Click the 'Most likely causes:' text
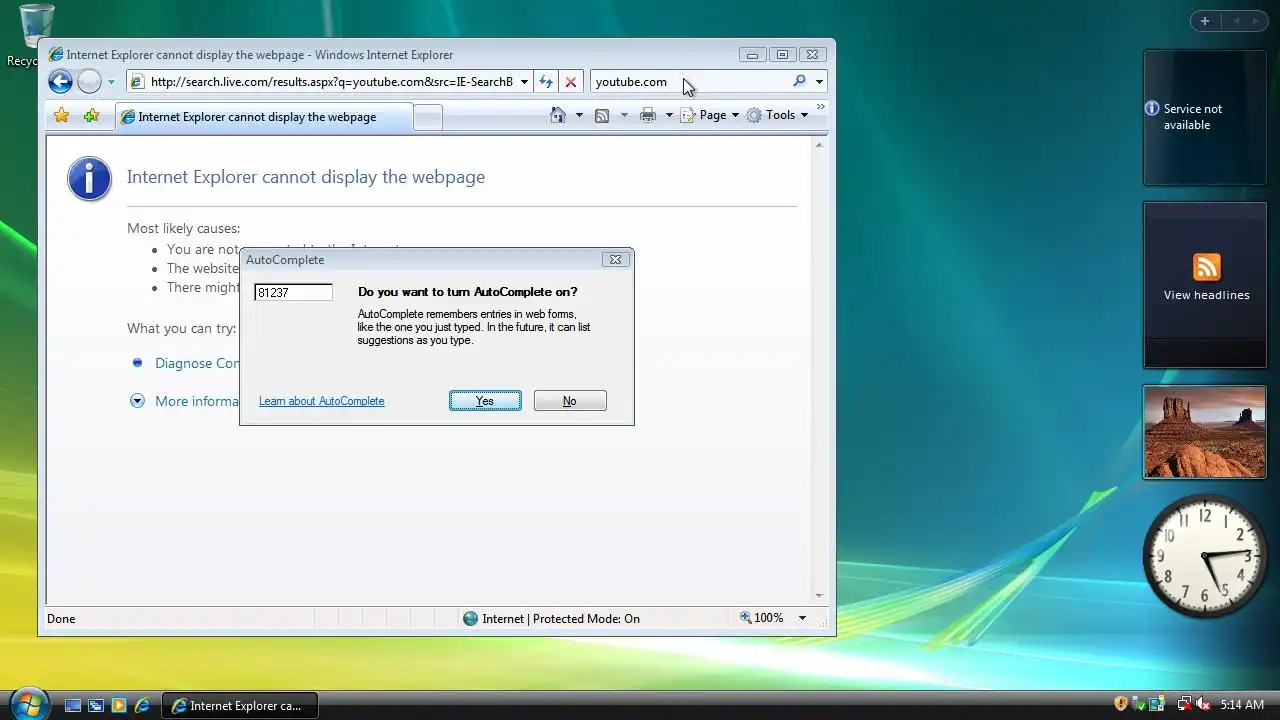Screen dimensions: 1280x720 click(183, 228)
